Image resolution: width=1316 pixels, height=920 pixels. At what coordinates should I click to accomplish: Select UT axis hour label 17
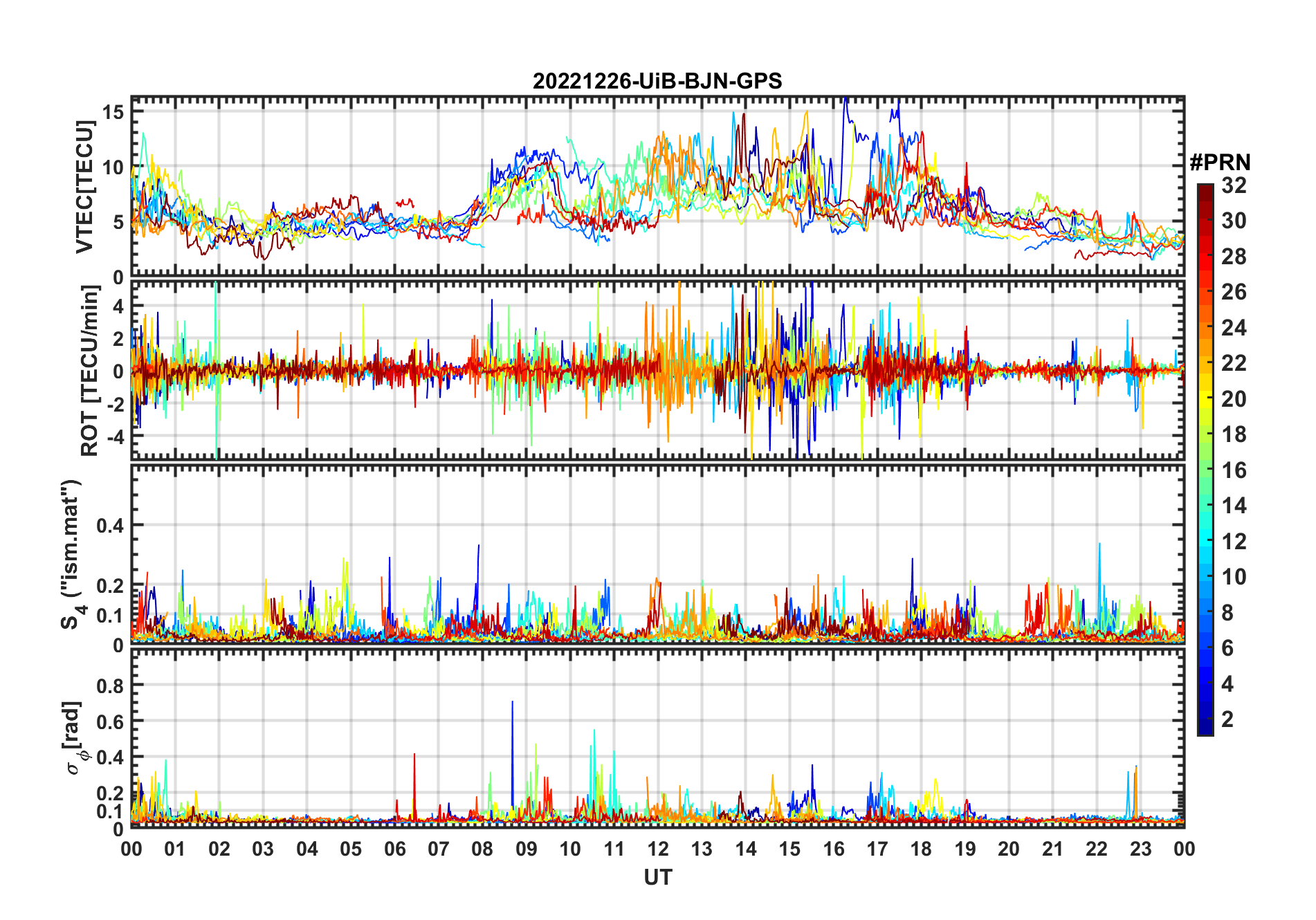[x=877, y=849]
